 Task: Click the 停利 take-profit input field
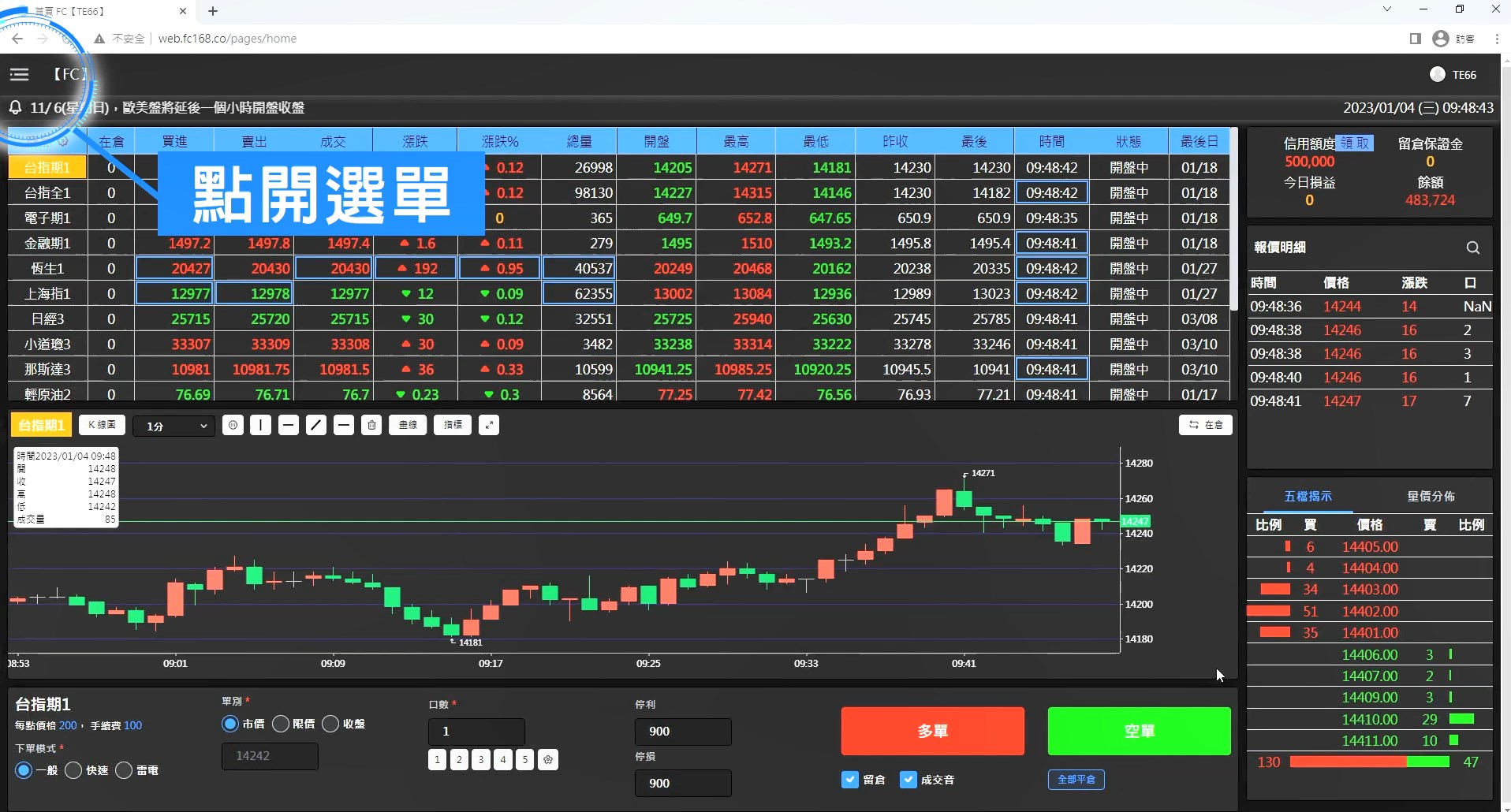[683, 732]
